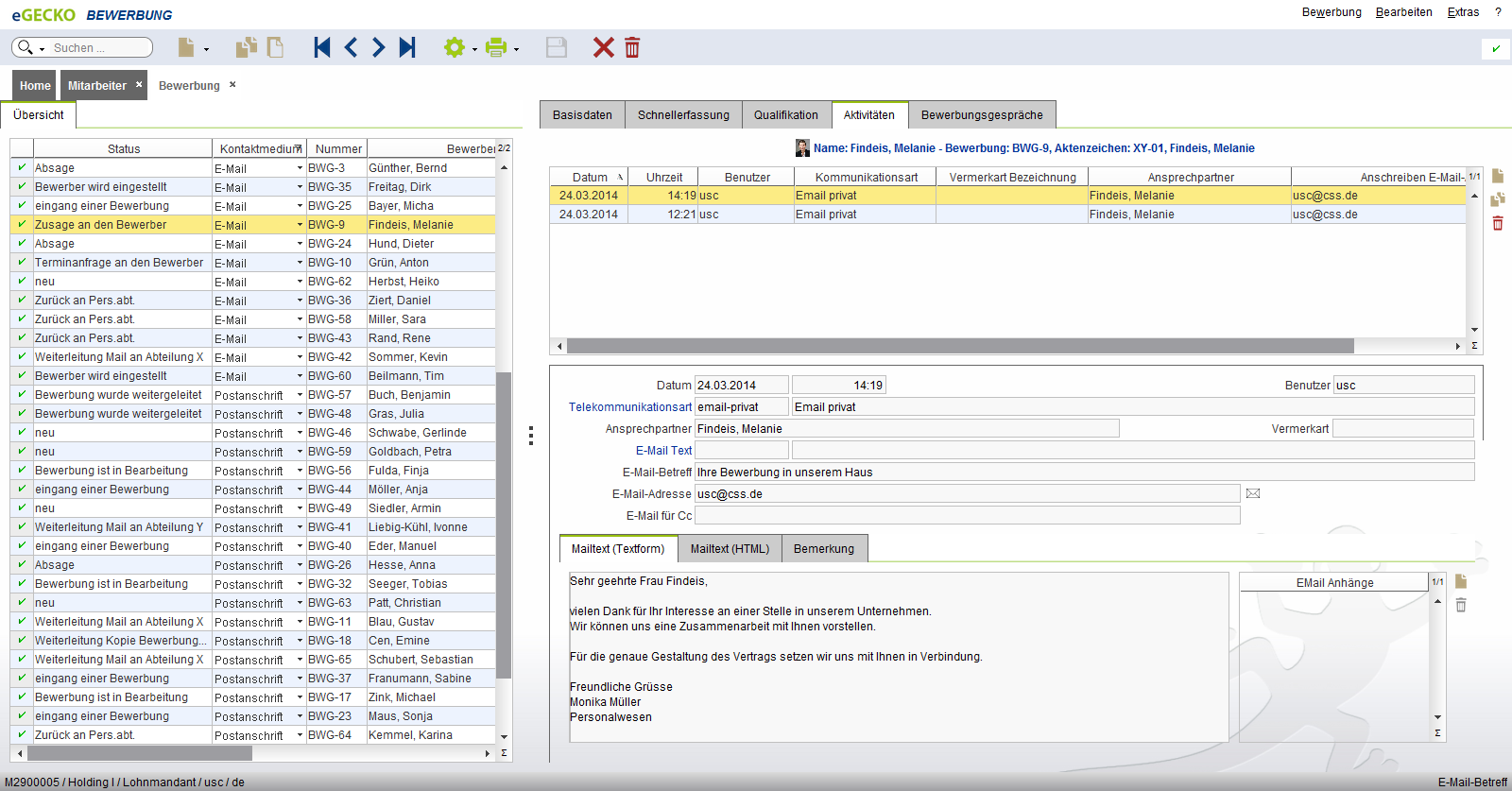Switch to the Qualifikation tab
Viewport: 1512px width, 791px height.
click(x=786, y=114)
